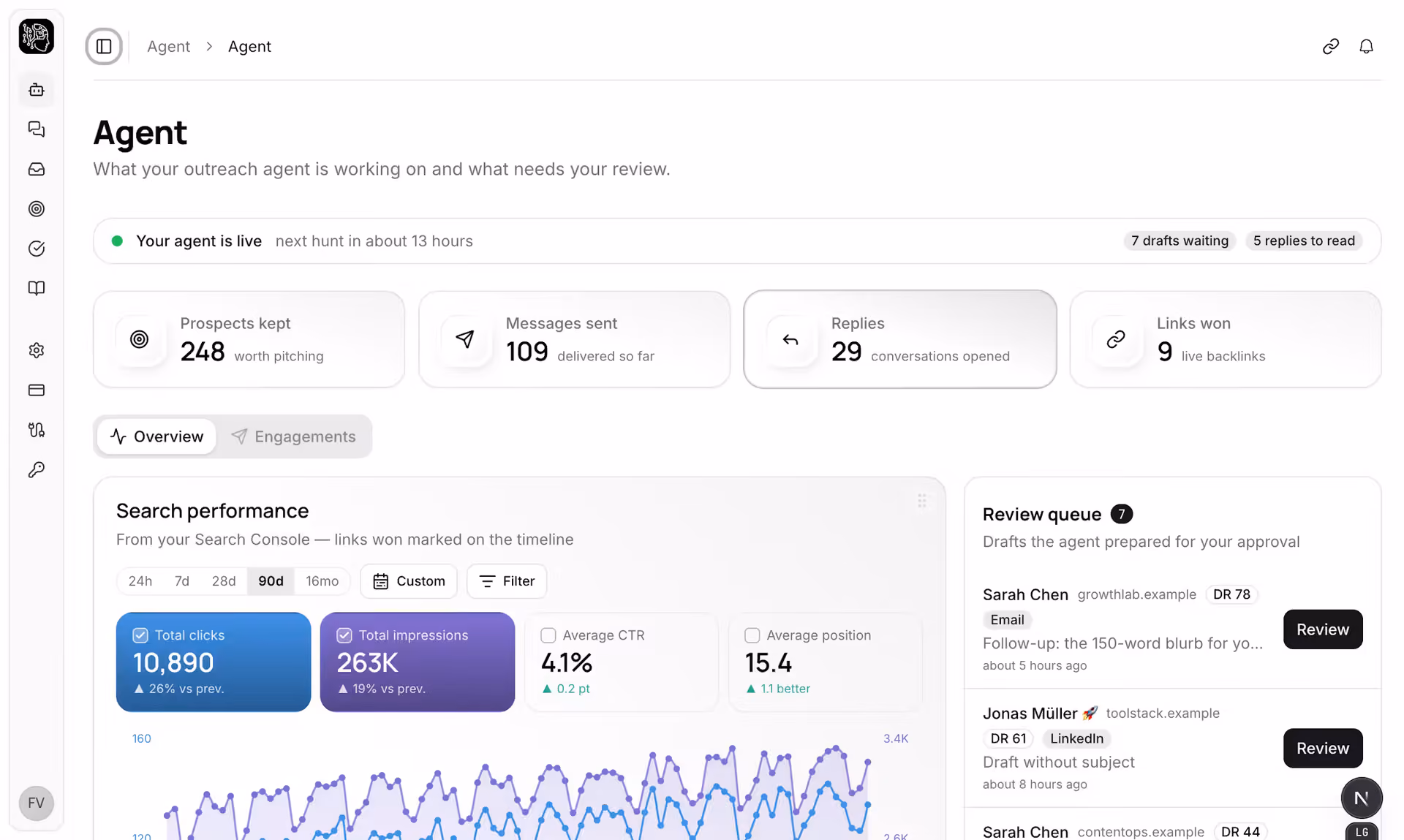Screen dimensions: 1404x840
Task: Click the 7 drafts waiting badge
Action: tap(1180, 241)
